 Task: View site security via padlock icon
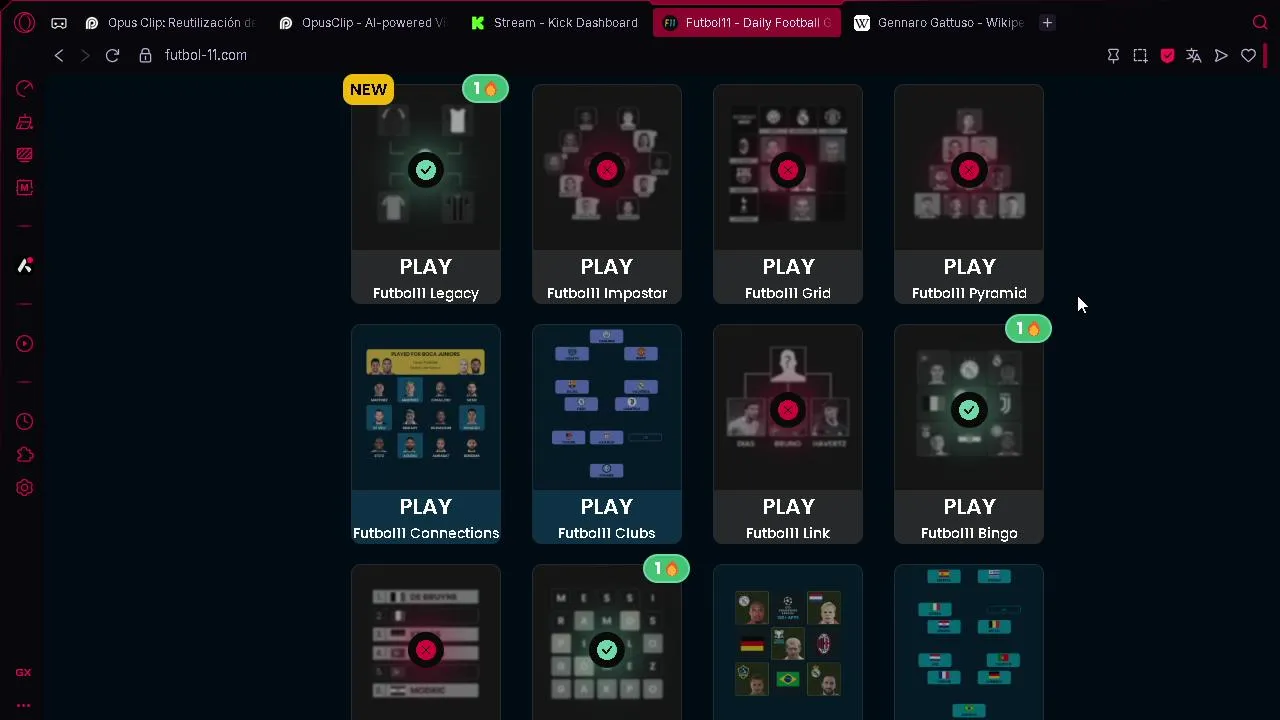point(145,55)
